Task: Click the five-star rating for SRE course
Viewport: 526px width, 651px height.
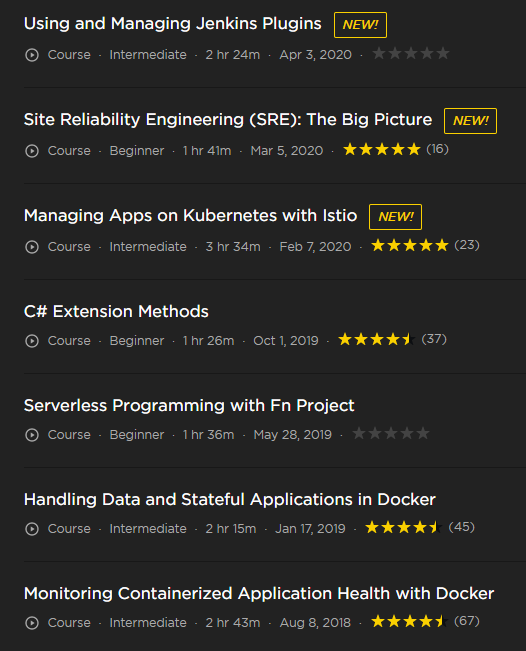Action: coord(382,149)
